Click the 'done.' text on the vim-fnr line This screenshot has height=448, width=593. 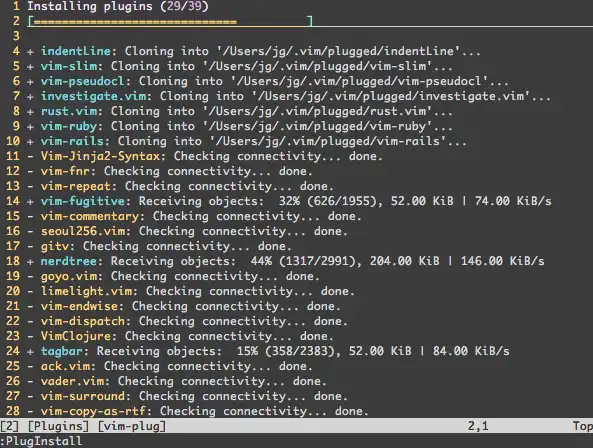[x=296, y=171]
